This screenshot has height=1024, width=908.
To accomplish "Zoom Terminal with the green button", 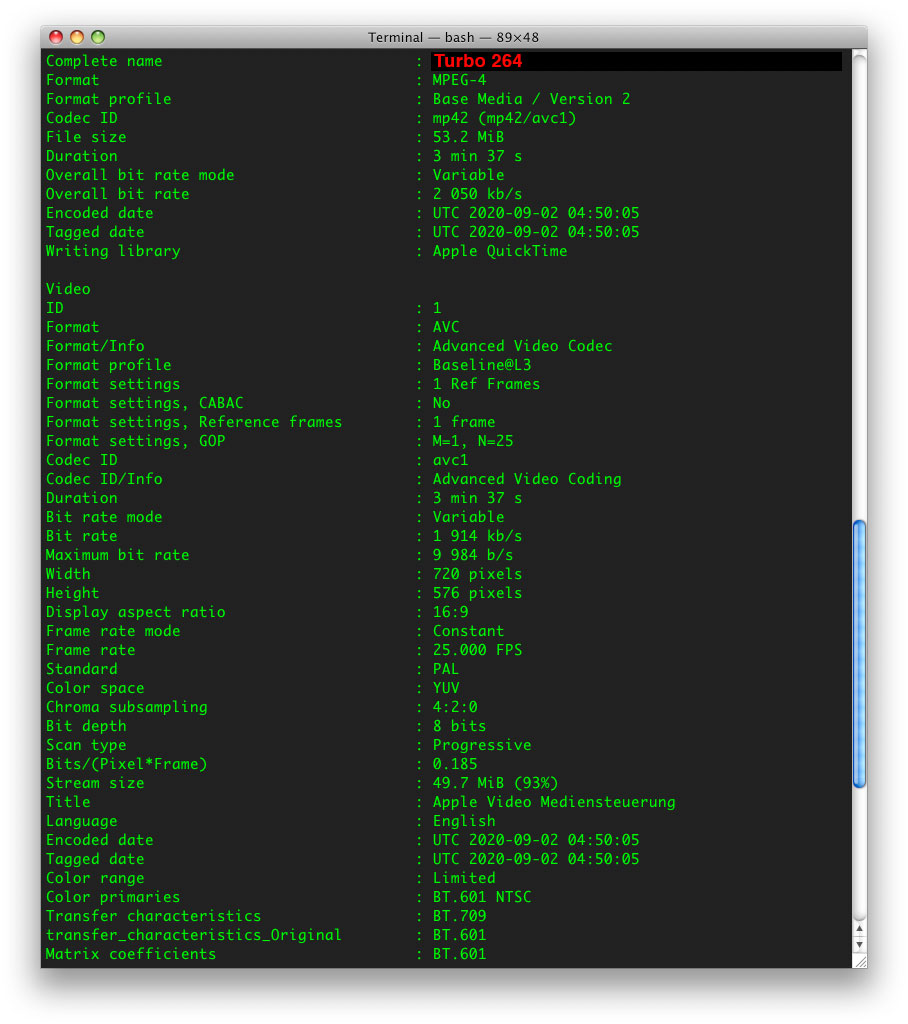I will [x=98, y=37].
